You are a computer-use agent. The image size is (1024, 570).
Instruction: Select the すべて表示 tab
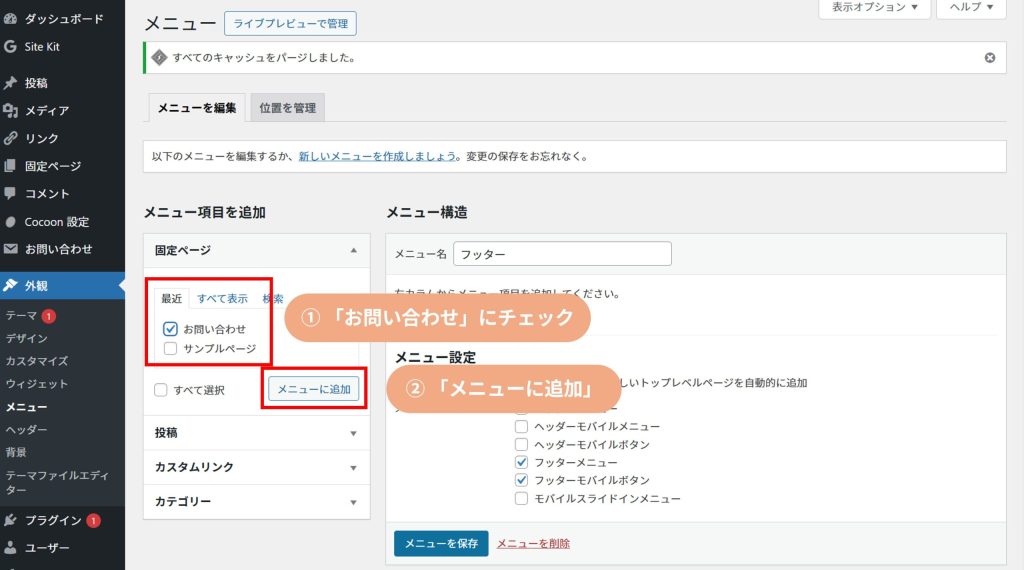coord(222,298)
